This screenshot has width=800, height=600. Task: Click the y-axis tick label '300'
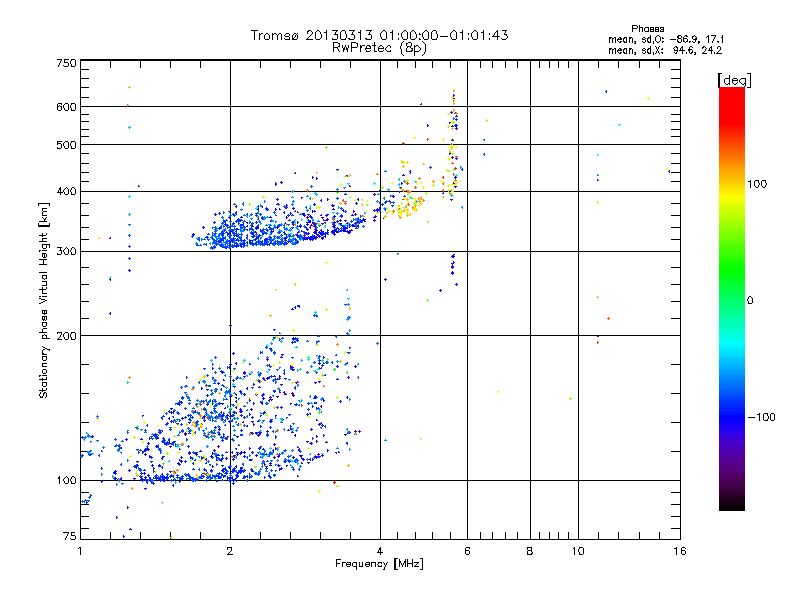(66, 252)
